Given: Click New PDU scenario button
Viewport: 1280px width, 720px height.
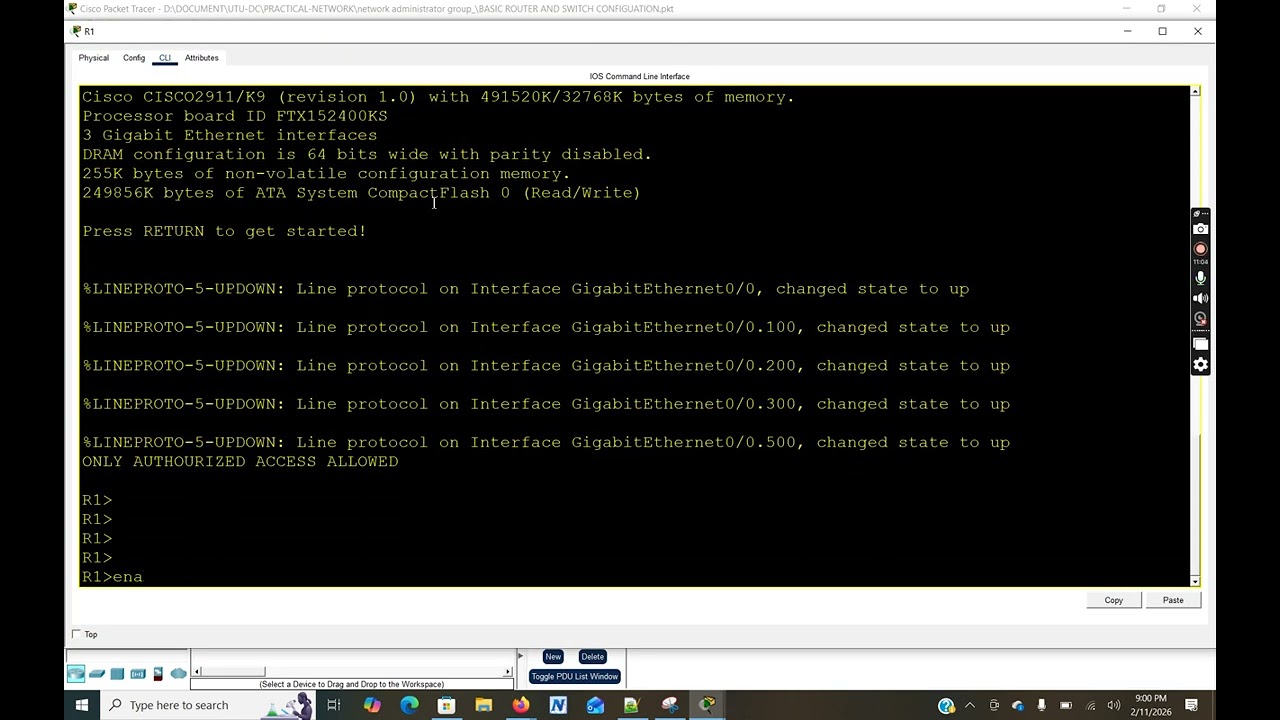Looking at the screenshot, I should pos(553,657).
